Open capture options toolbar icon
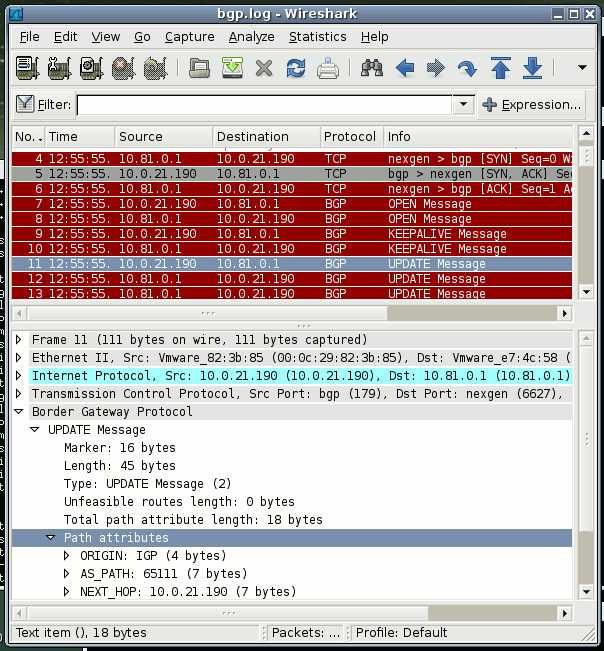This screenshot has width=604, height=651. (60, 68)
